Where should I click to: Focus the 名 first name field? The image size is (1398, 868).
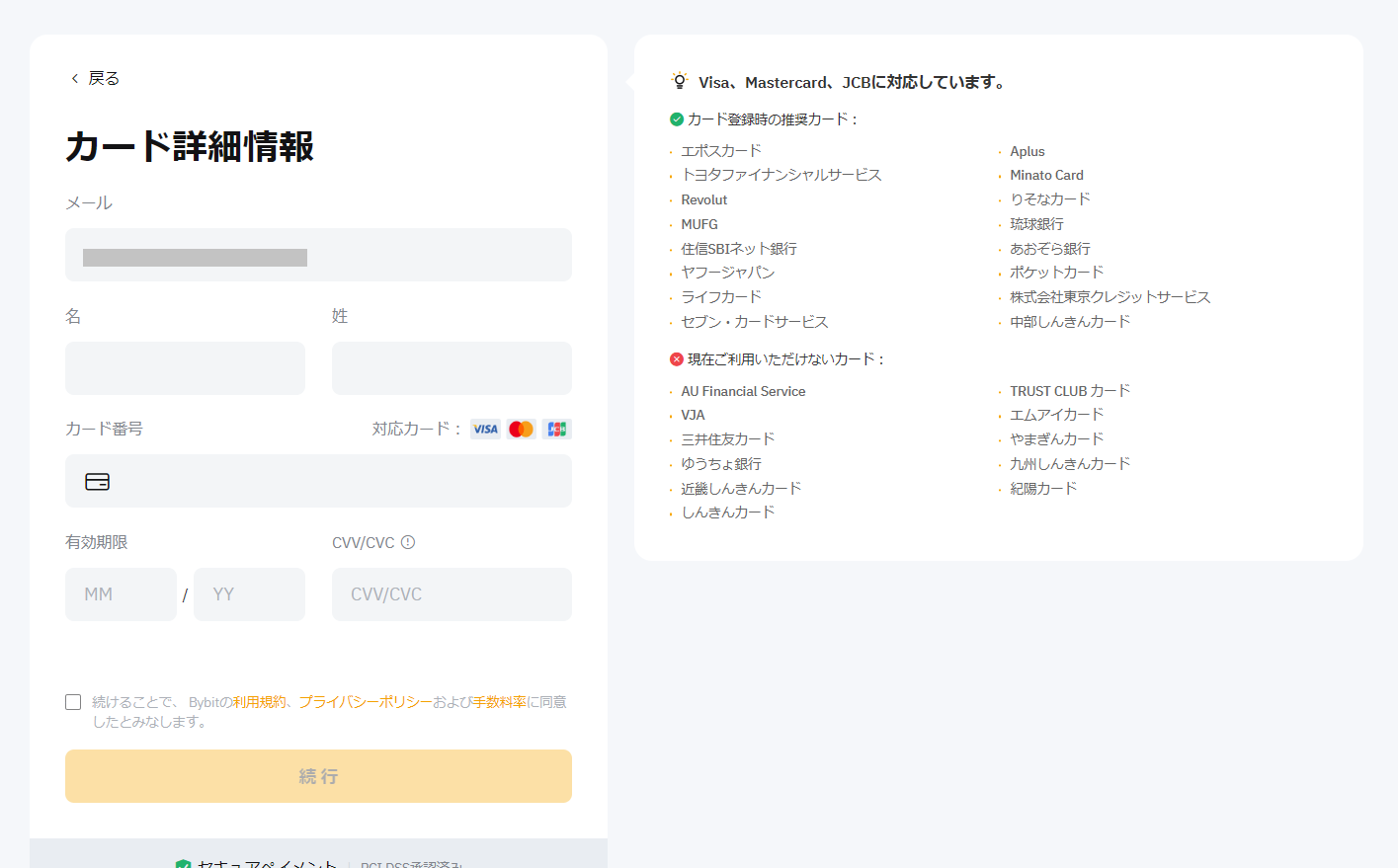[x=185, y=368]
